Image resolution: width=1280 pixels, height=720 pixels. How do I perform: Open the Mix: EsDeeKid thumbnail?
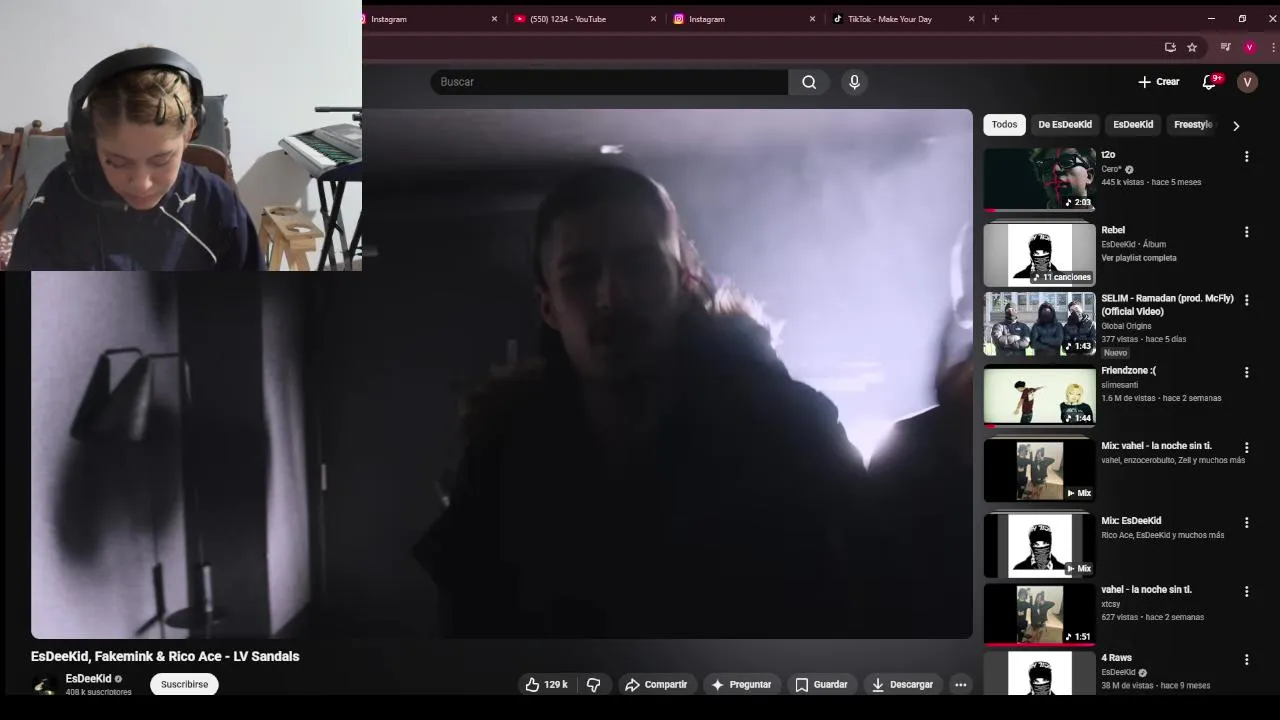[1039, 545]
